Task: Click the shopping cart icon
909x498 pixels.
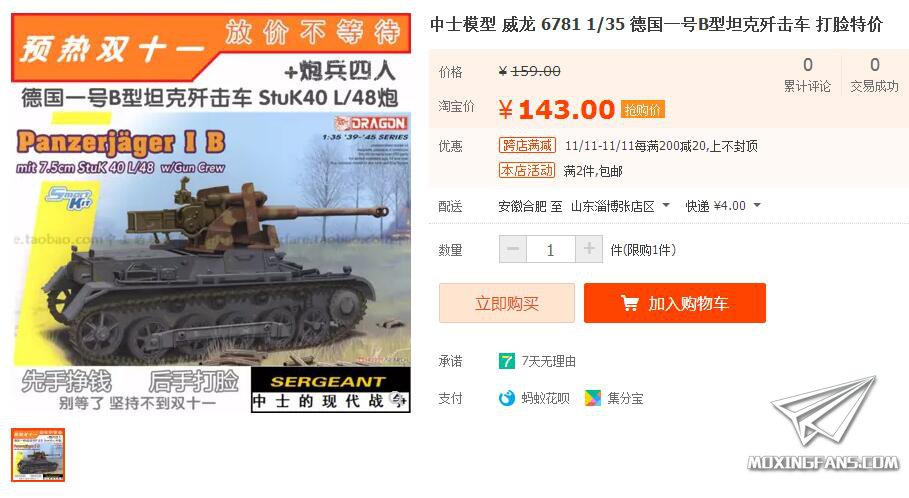Action: (630, 303)
